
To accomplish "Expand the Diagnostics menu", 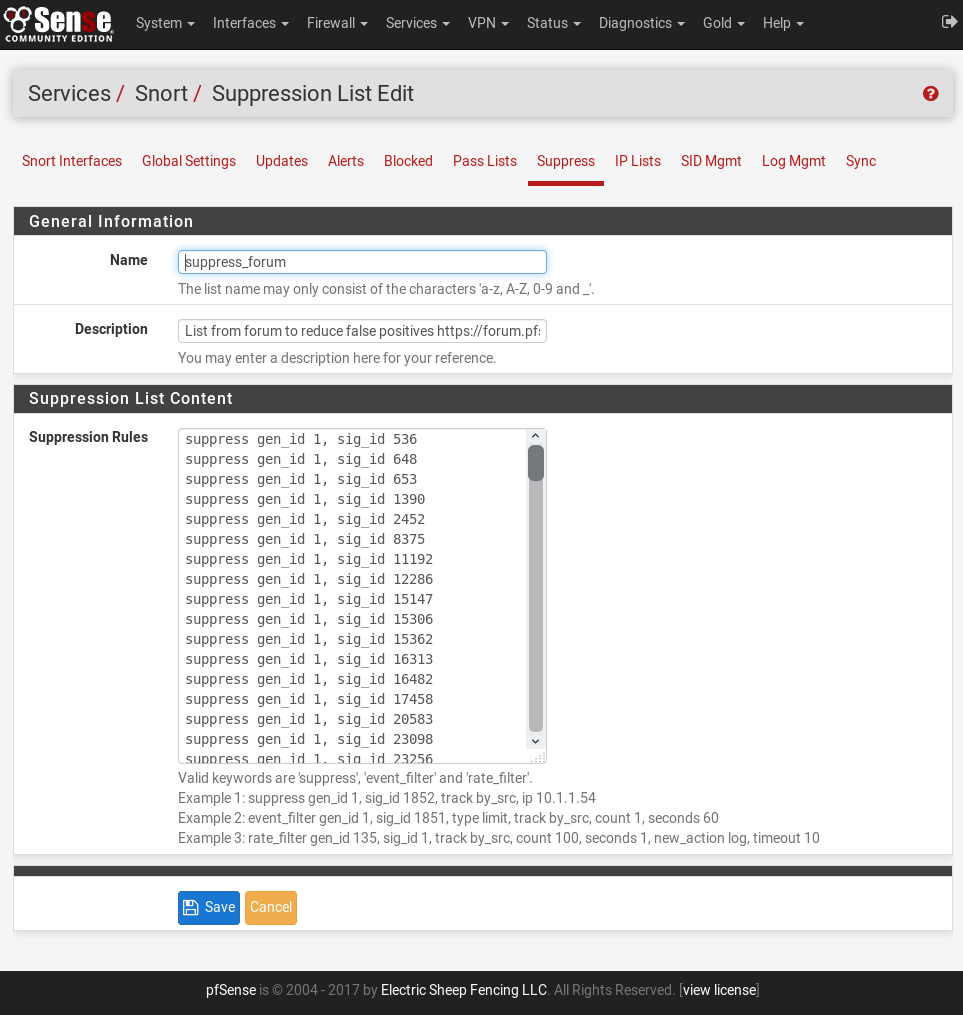I will coord(641,23).
